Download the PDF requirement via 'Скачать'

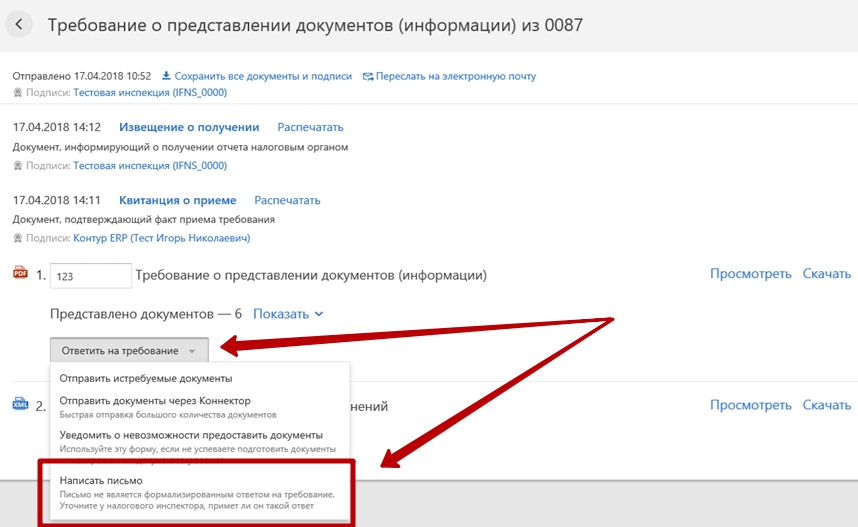pyautogui.click(x=826, y=274)
